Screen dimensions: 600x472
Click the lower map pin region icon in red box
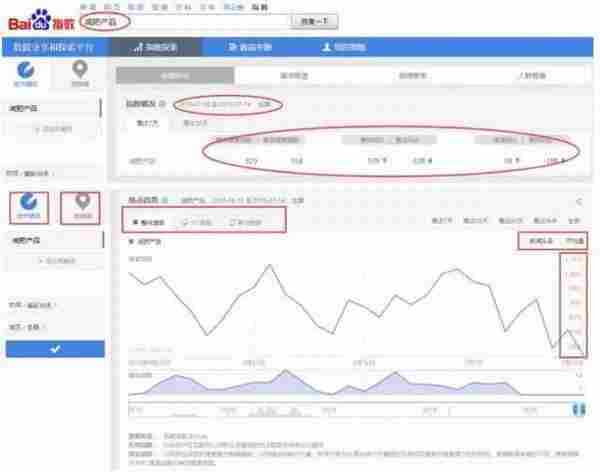(82, 206)
